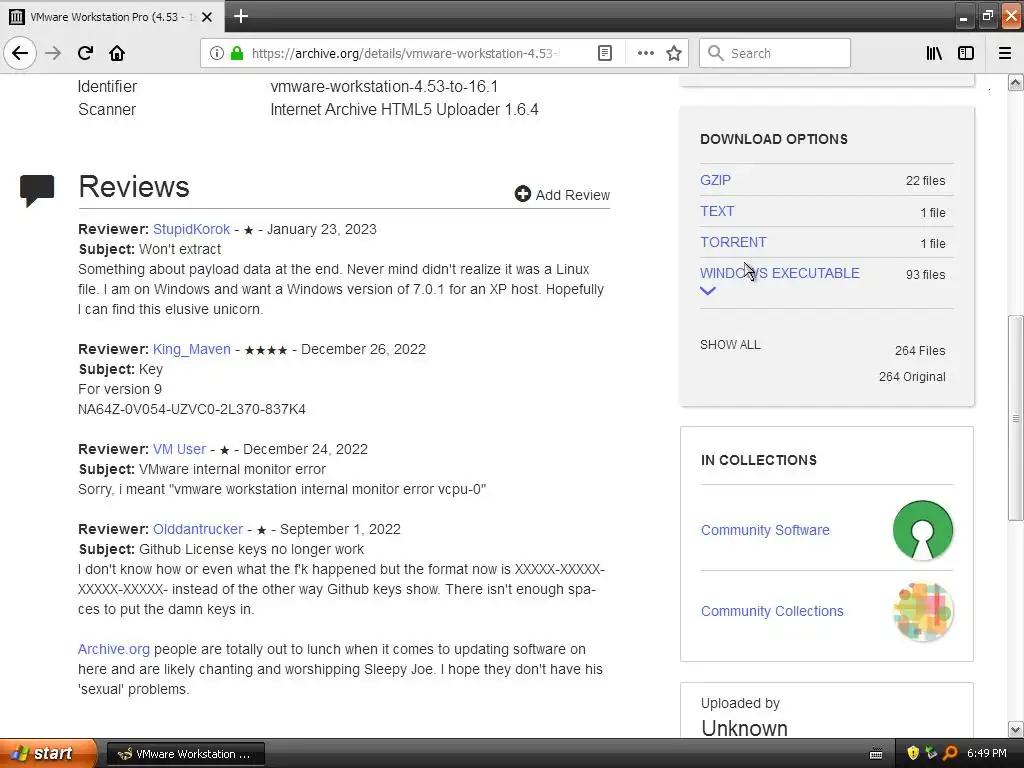Click the magnifier icon in search box
Image resolution: width=1024 pixels, height=768 pixels.
[x=716, y=53]
